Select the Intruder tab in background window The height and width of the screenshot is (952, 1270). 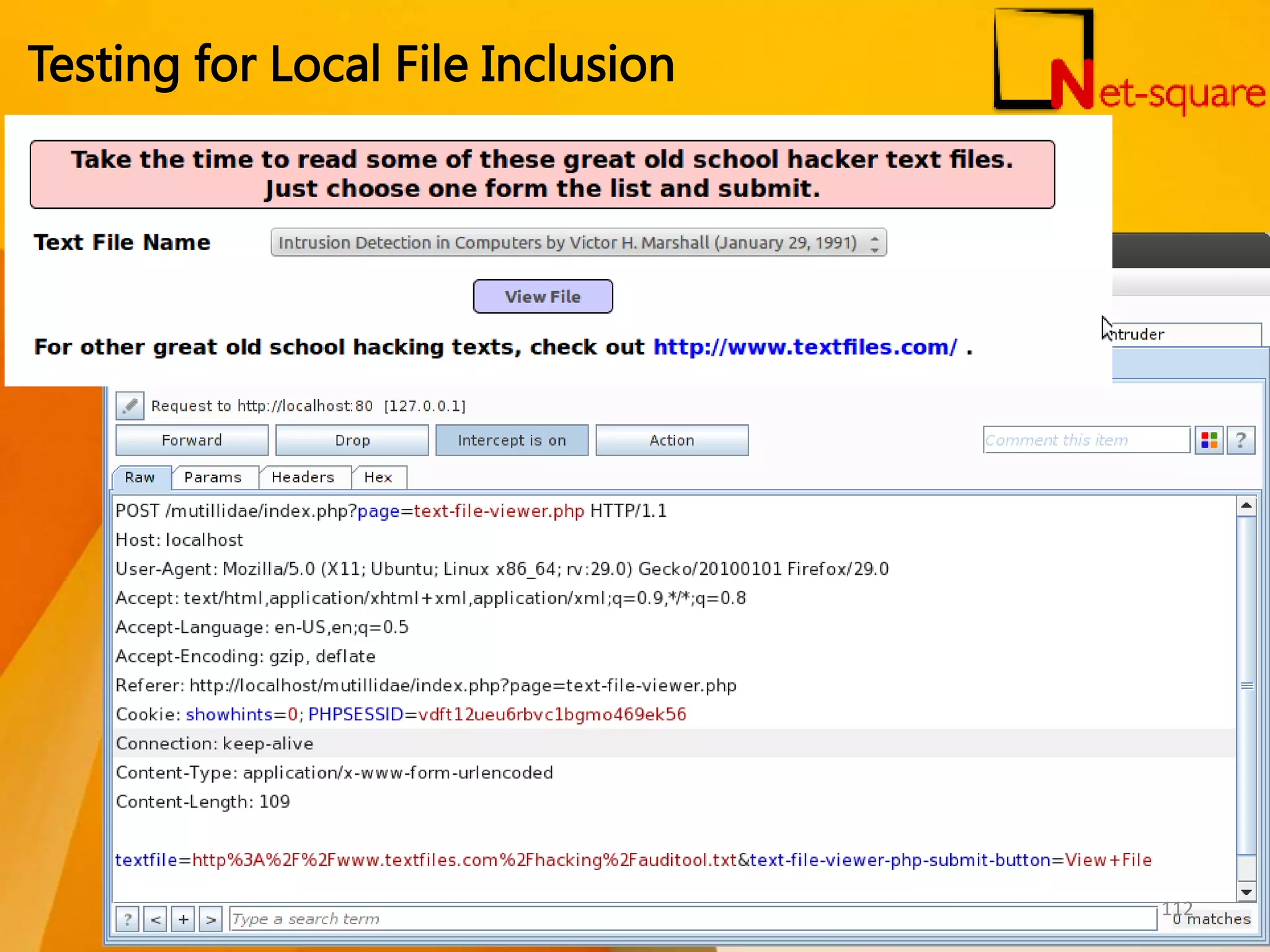coord(1186,335)
